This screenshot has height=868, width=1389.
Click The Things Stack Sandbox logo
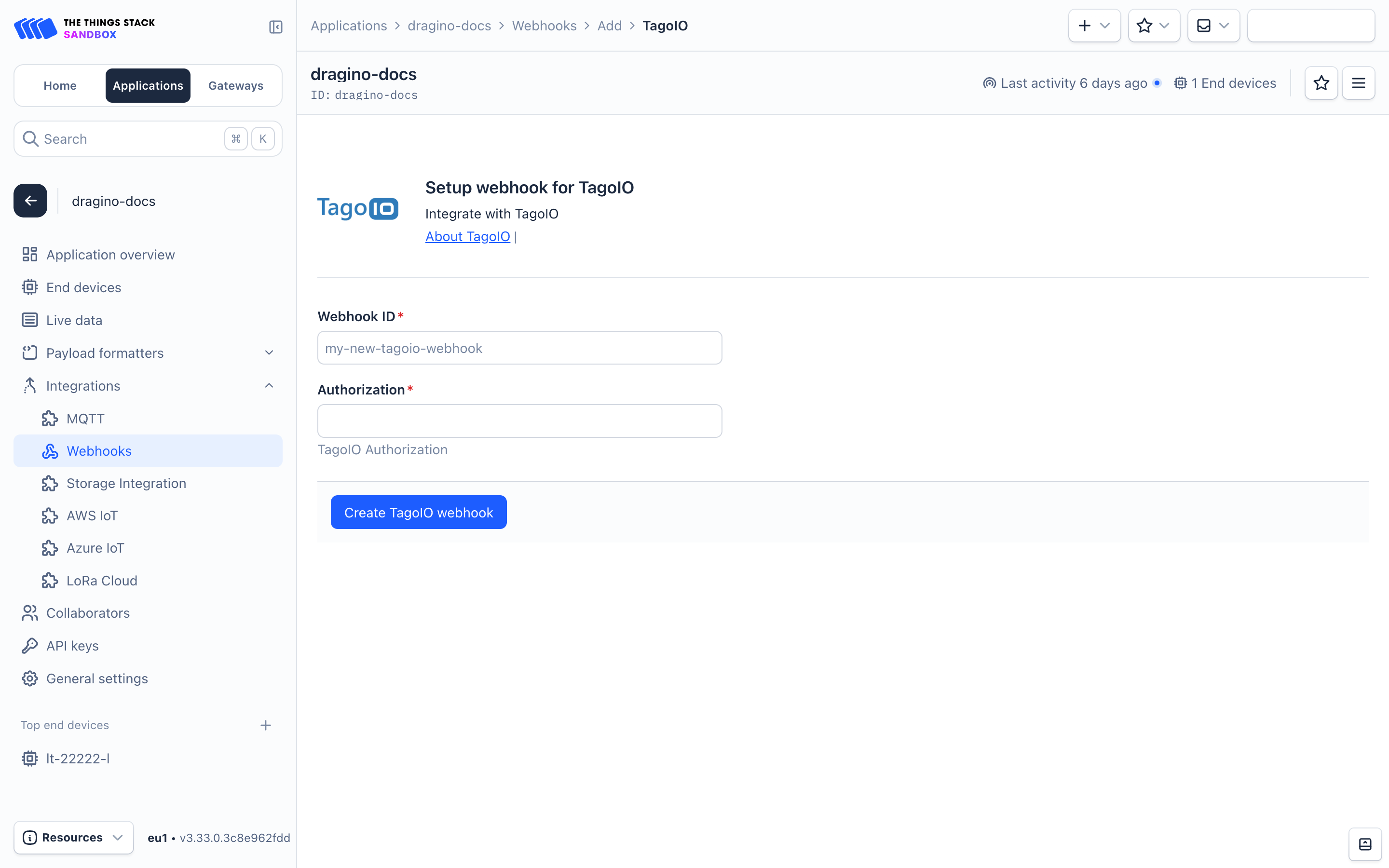pyautogui.click(x=84, y=28)
